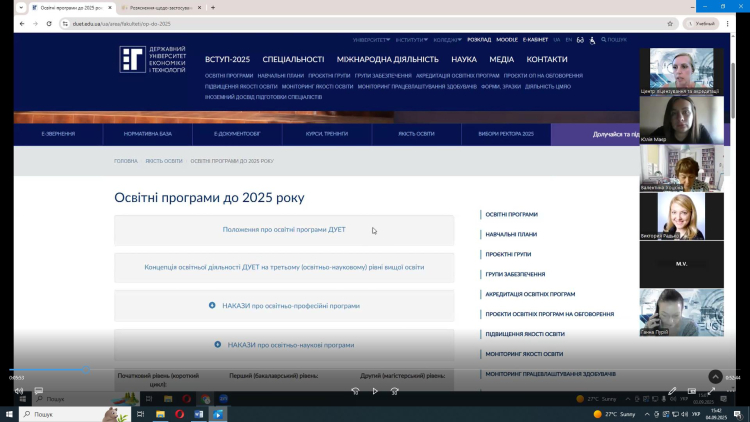Viewport: 750px width, 422px height.
Task: Select the ЯКІСТЬ ОСВІТИ tab in navigation strip
Action: tap(416, 133)
